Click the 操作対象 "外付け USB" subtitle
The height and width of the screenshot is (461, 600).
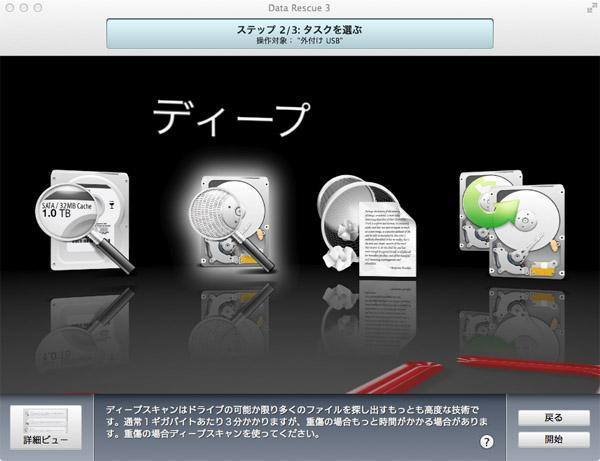click(300, 41)
